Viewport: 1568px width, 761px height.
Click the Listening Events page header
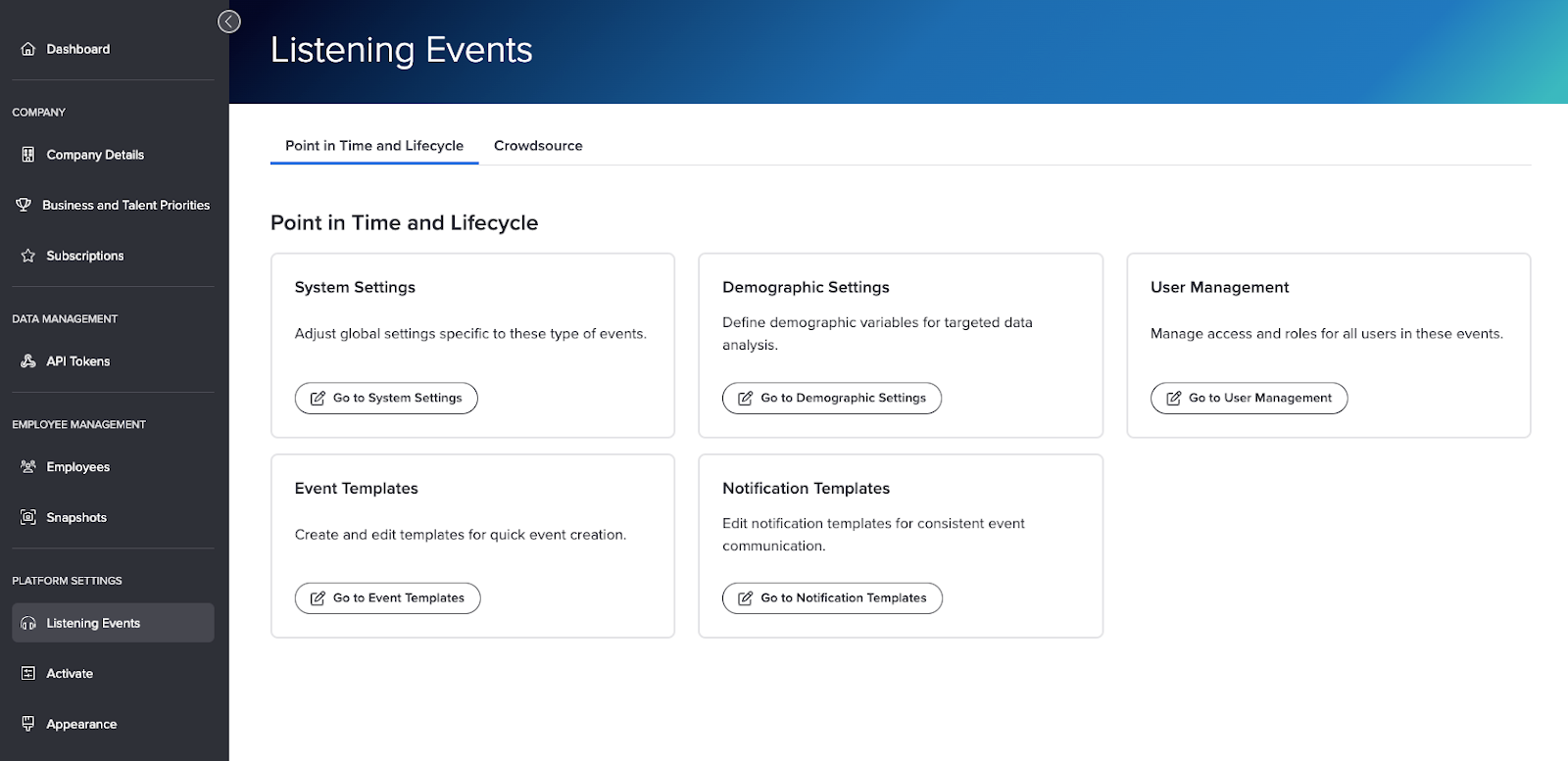[x=401, y=50]
